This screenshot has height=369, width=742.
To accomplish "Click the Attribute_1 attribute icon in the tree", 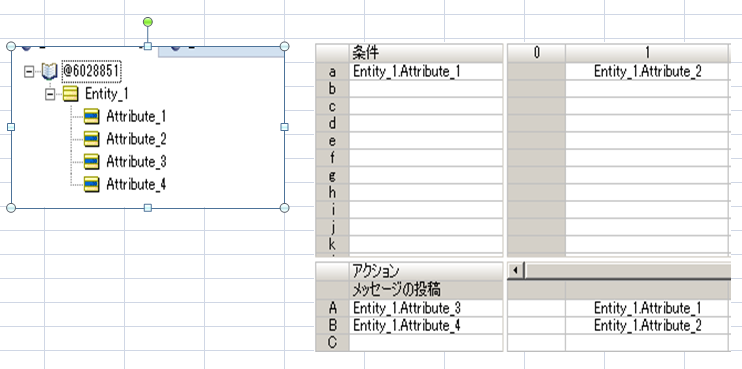I will (91, 116).
